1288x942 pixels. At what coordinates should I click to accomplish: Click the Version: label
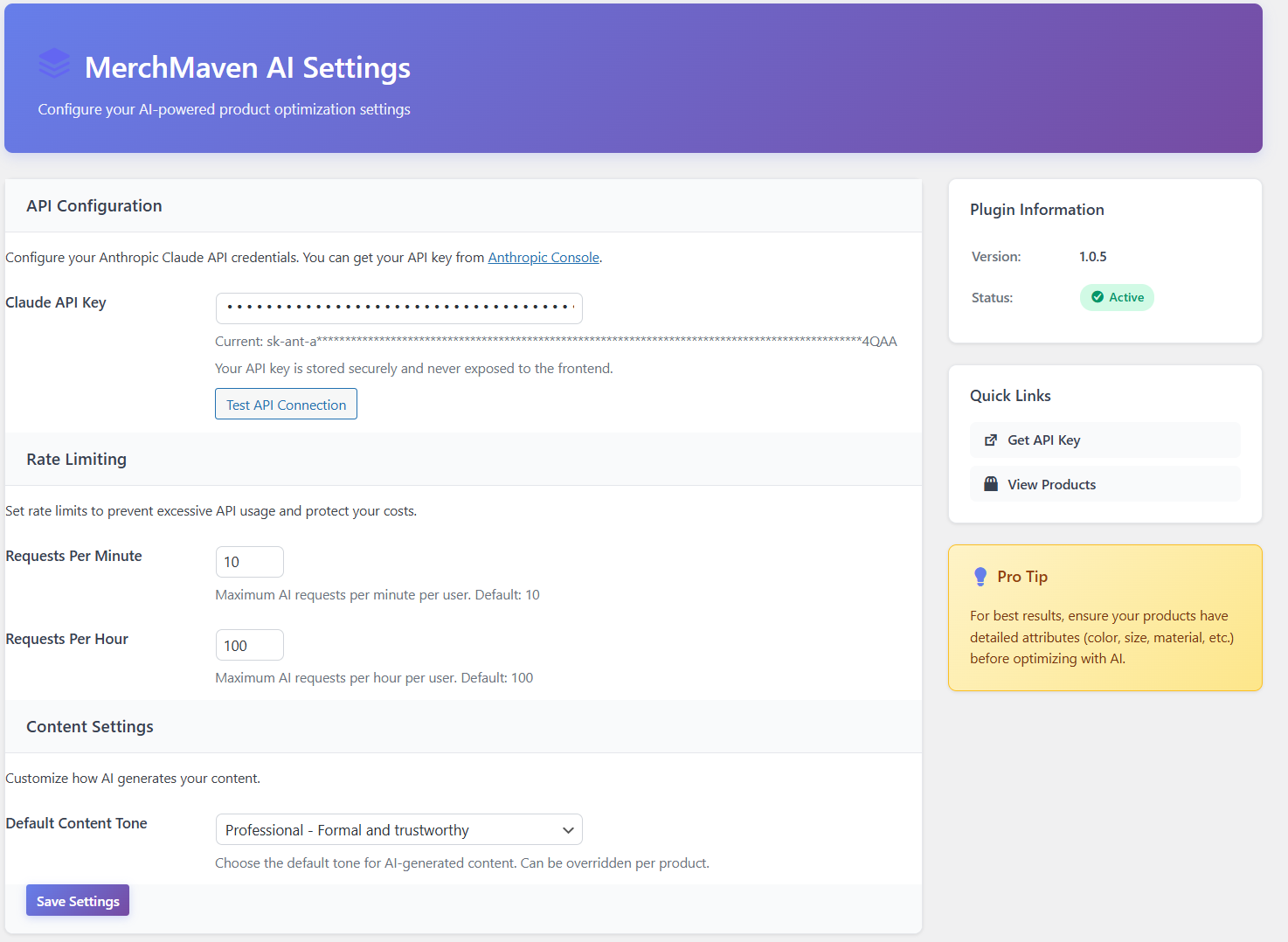(996, 256)
